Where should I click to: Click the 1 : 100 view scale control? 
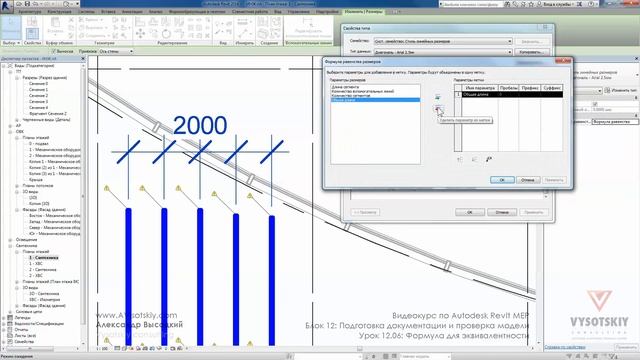point(102,349)
